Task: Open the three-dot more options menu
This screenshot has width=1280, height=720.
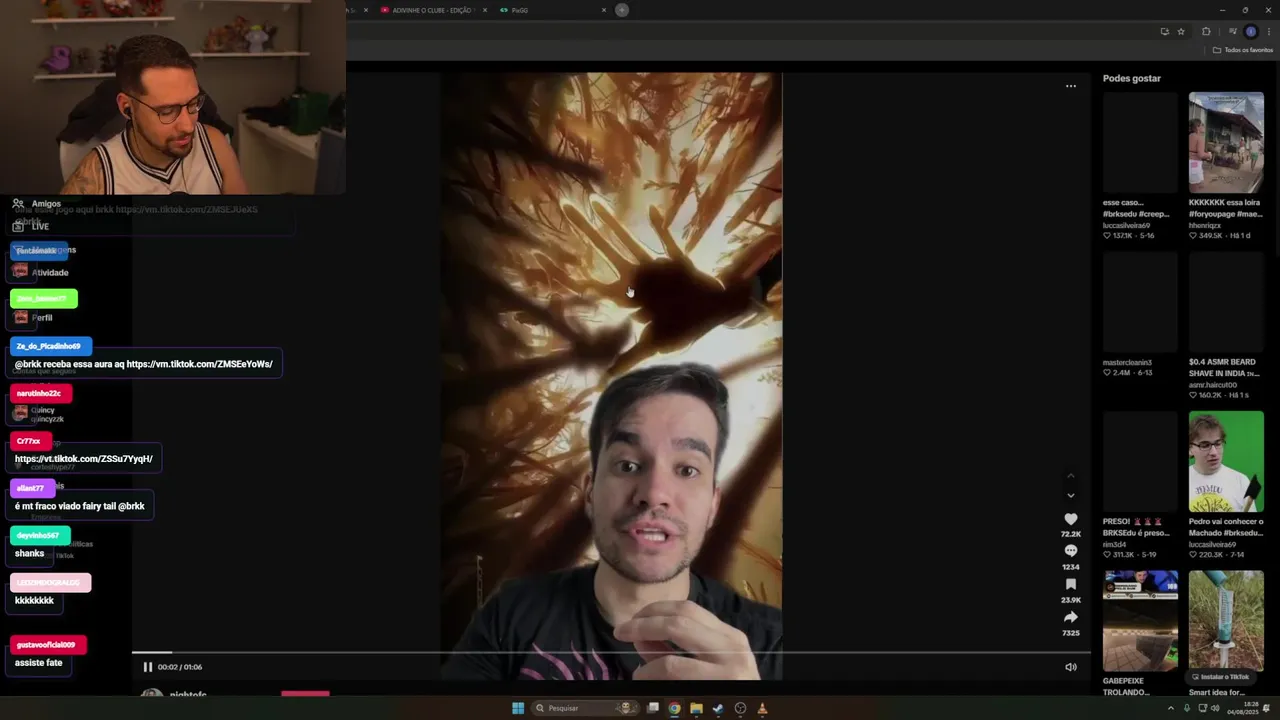Action: 1070,86
